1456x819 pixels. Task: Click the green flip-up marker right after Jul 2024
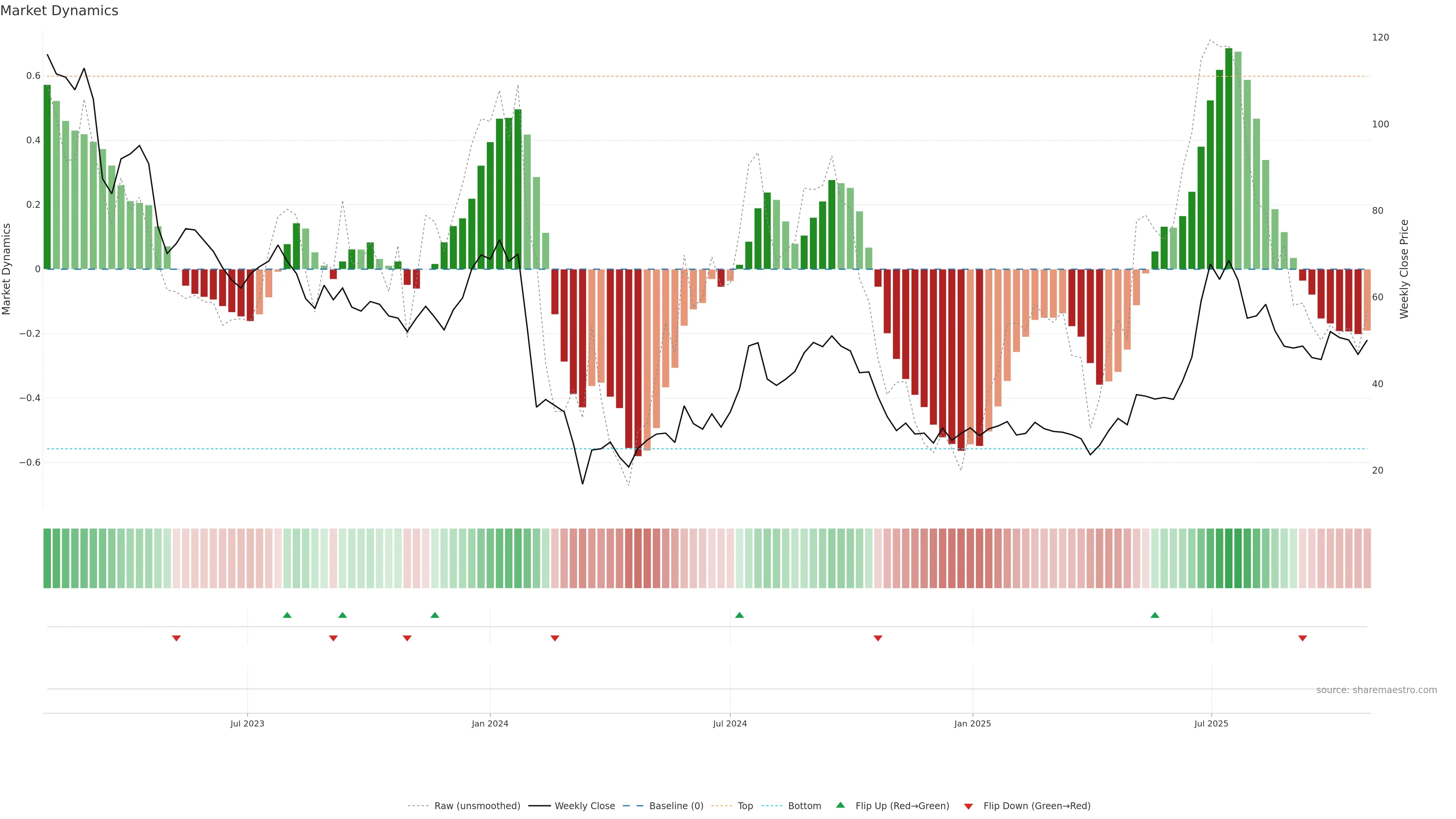739,615
